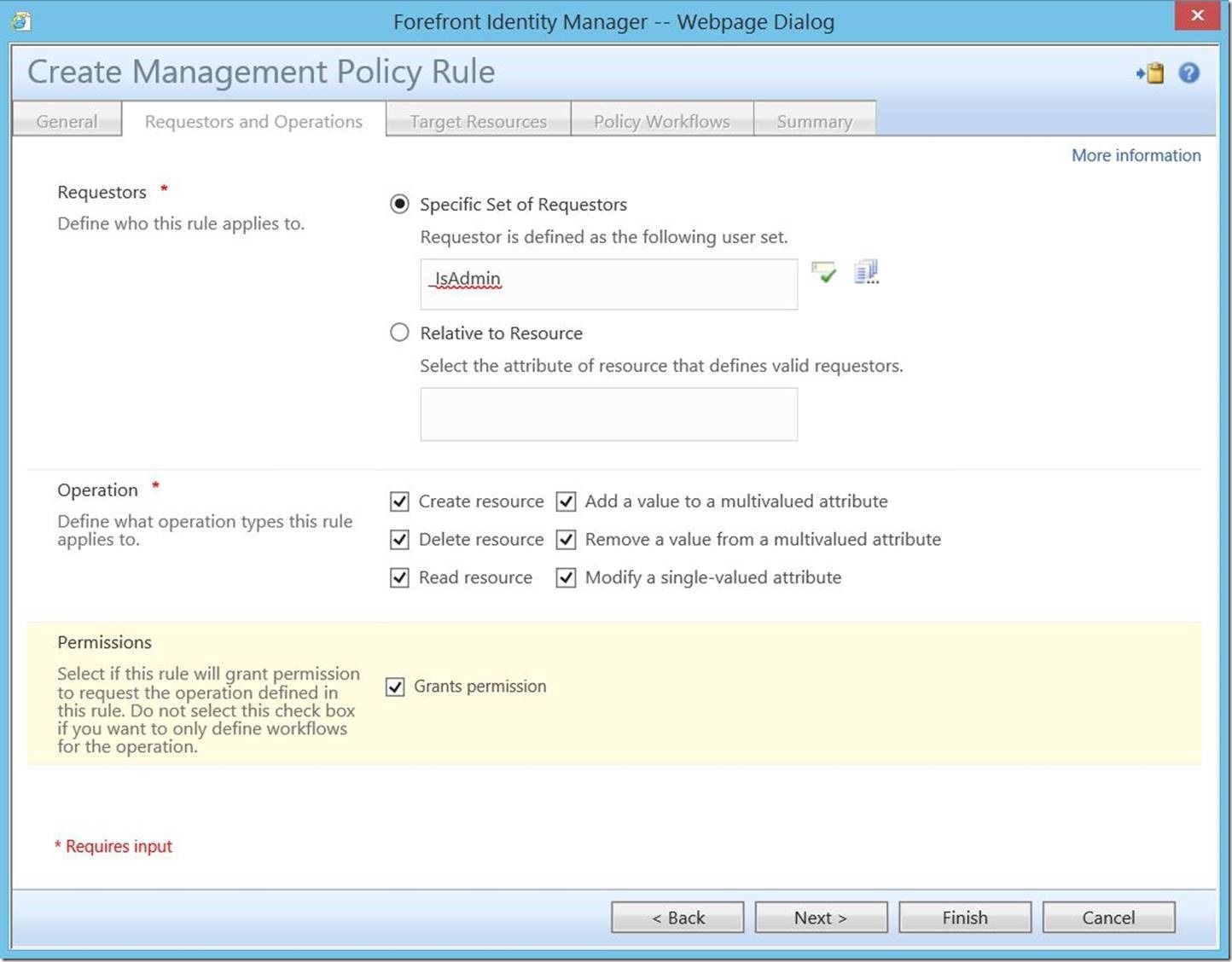Click 'Select the attribute of resource' hint text
Image resolution: width=1232 pixels, height=962 pixels.
[661, 366]
